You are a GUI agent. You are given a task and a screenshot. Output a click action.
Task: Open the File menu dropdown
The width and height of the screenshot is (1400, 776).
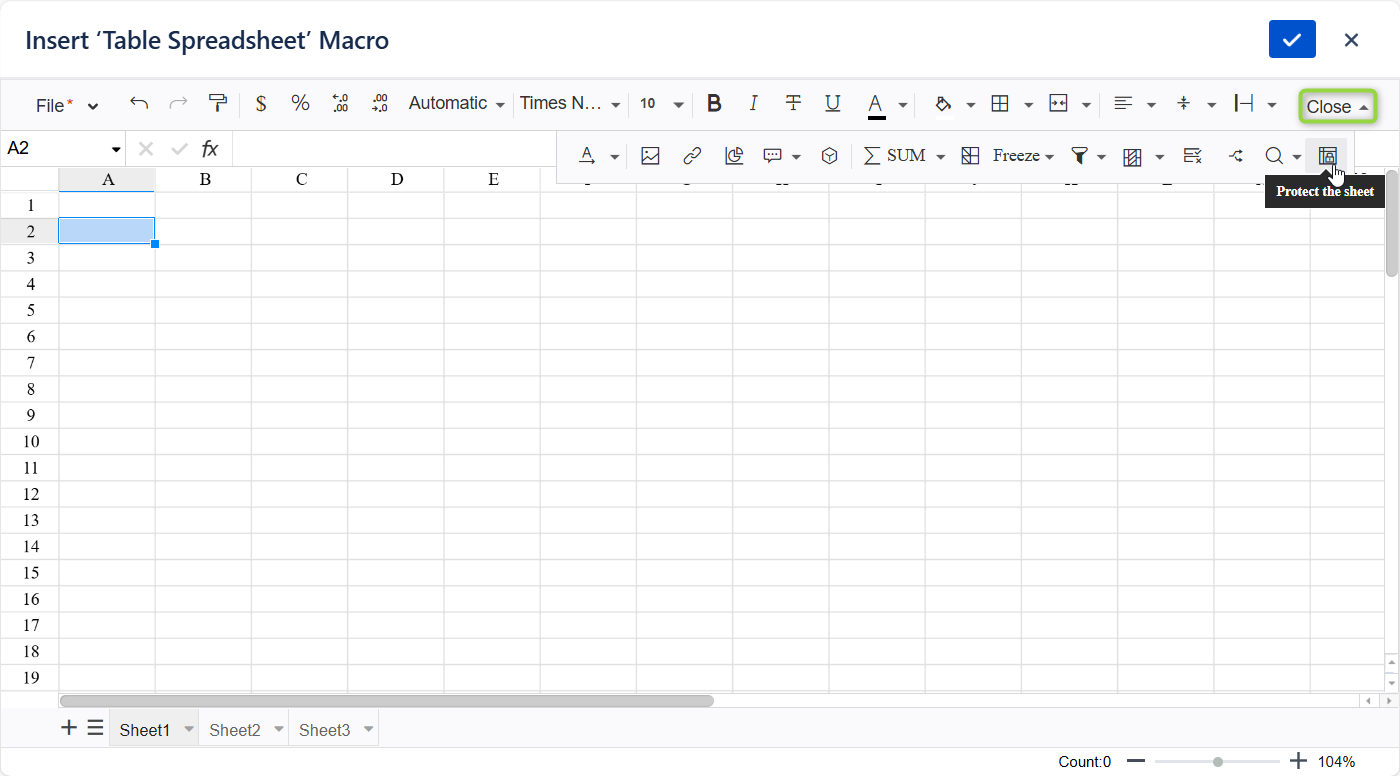pos(67,106)
